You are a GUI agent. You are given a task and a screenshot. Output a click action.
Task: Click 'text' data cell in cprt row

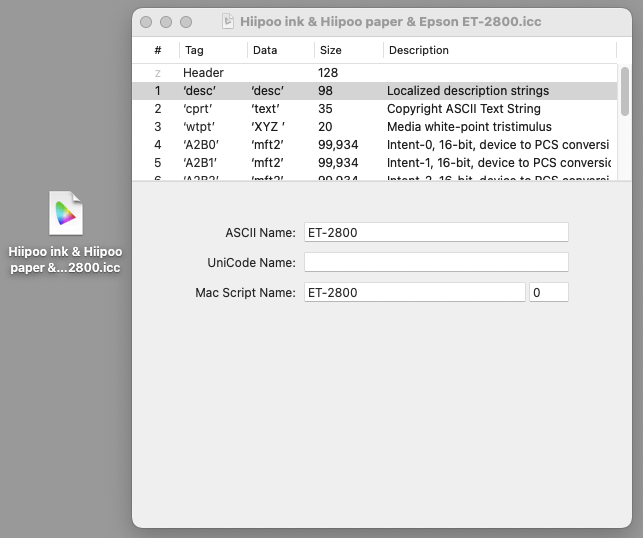tap(265, 109)
